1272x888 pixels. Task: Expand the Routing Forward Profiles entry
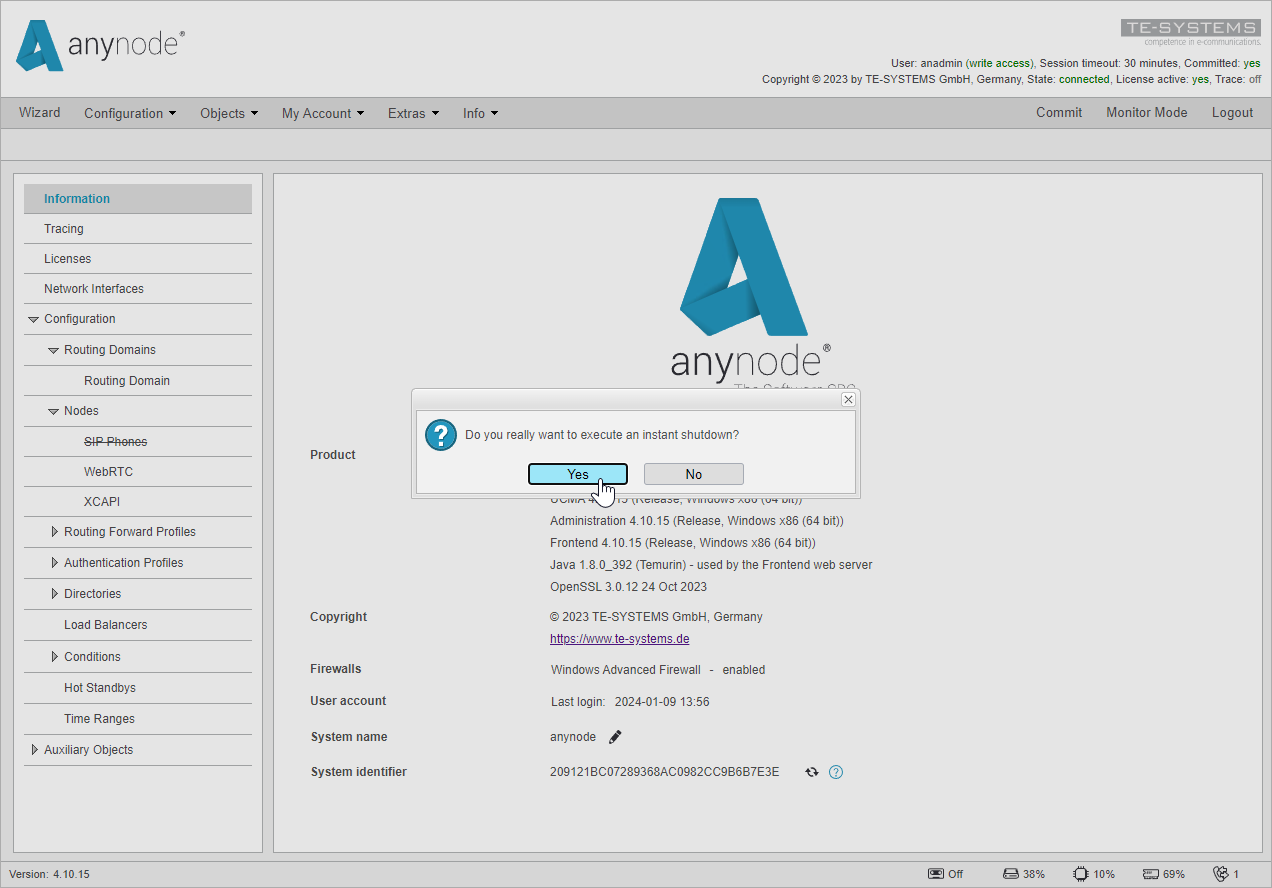point(55,531)
